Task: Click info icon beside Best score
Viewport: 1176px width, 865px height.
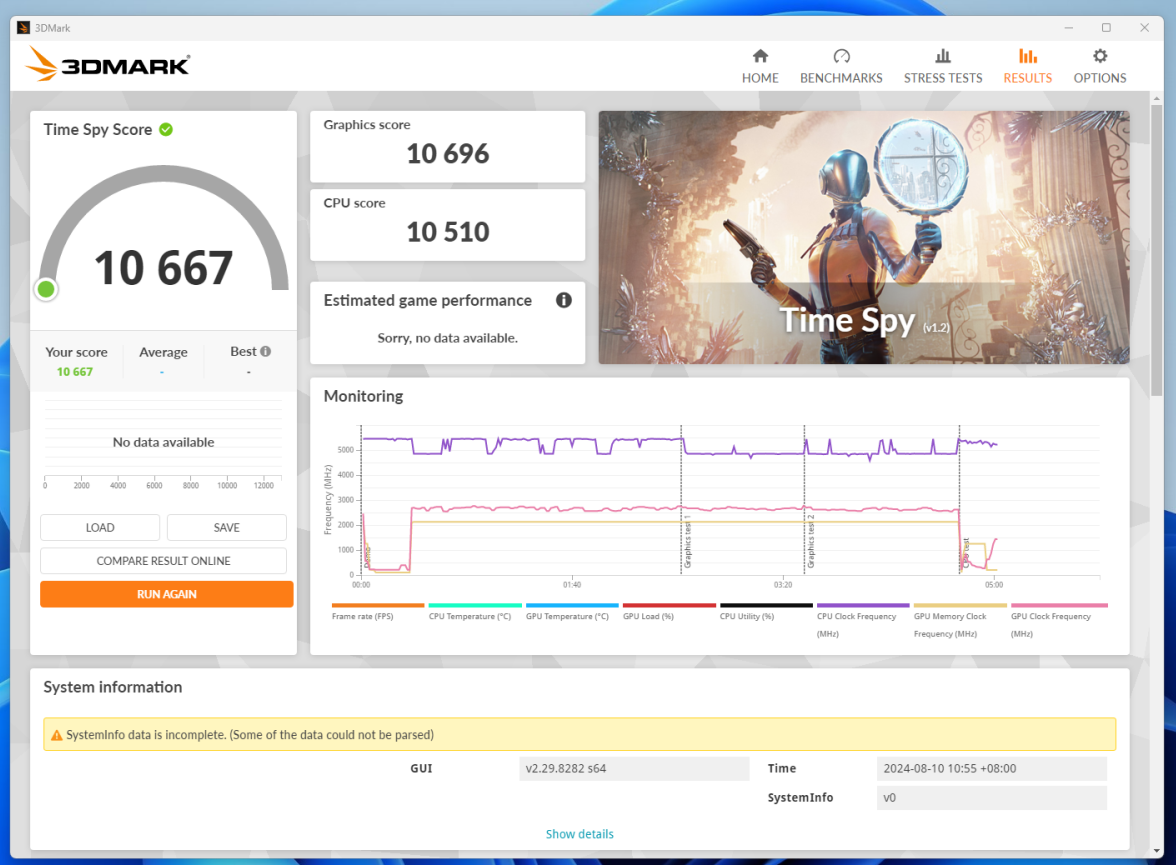Action: click(266, 351)
